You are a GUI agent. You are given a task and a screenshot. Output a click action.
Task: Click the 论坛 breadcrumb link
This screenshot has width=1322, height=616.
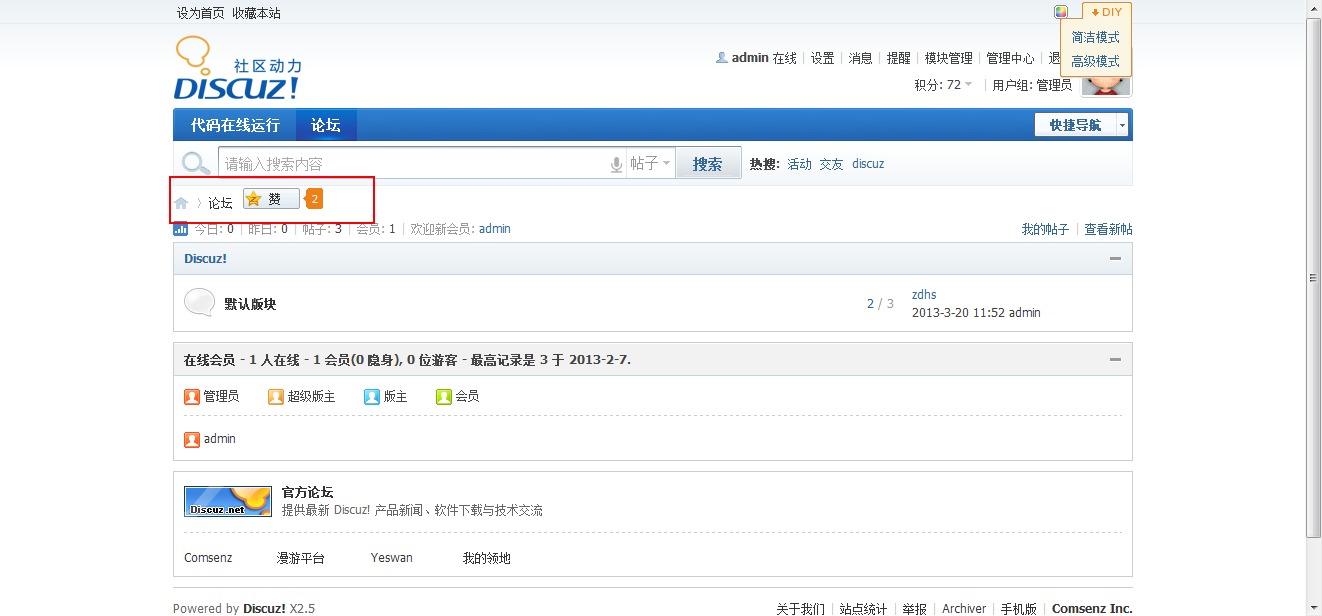point(220,203)
